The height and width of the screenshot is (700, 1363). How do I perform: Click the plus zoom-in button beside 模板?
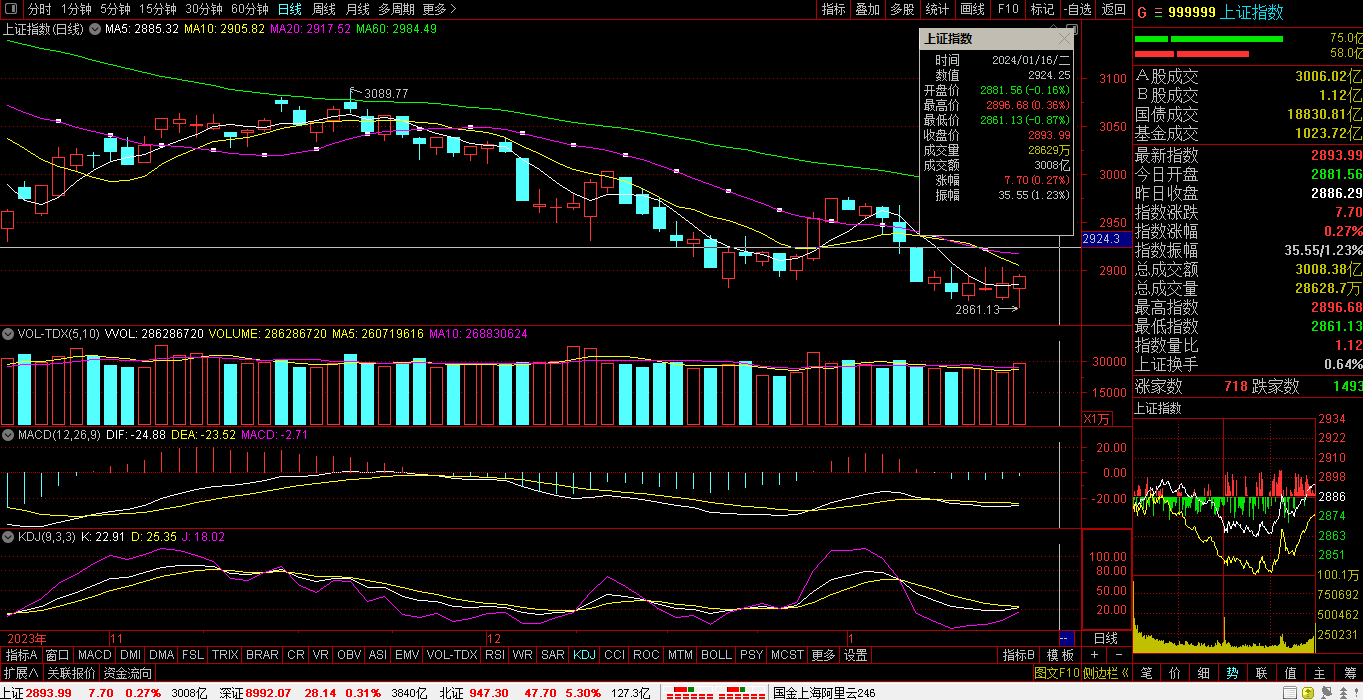click(1093, 655)
